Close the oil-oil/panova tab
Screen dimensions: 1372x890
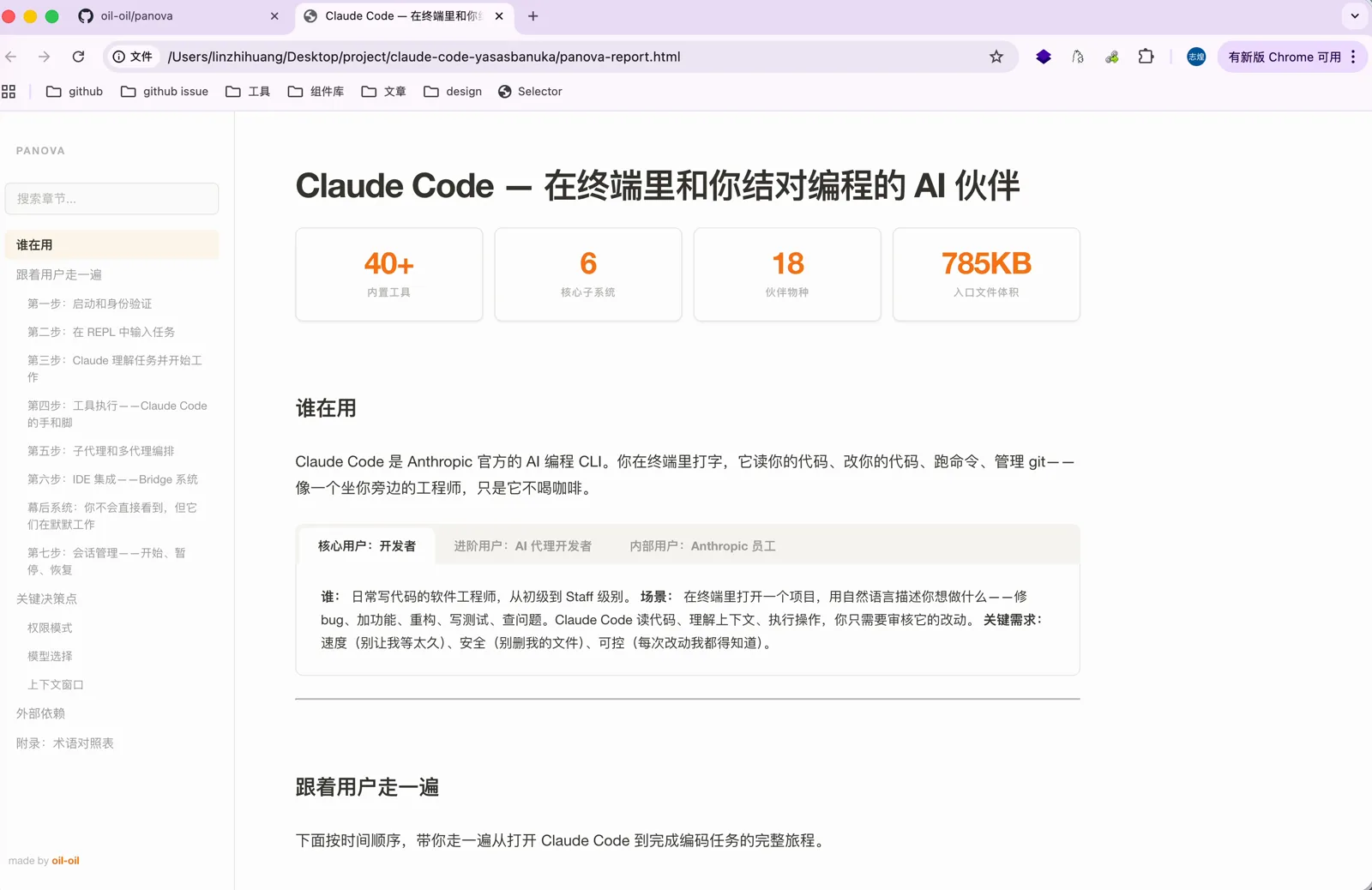click(x=274, y=16)
